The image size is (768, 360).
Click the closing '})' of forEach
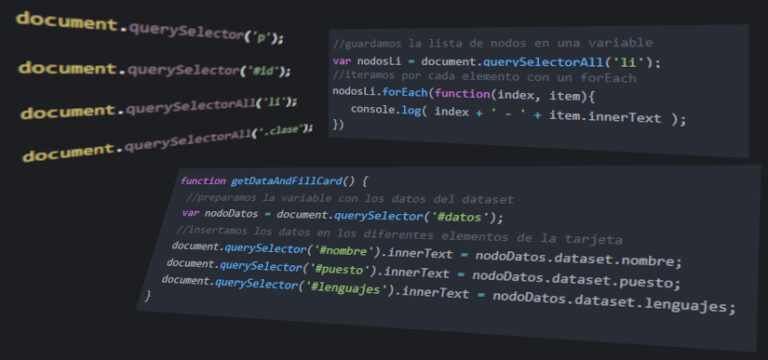tap(338, 125)
